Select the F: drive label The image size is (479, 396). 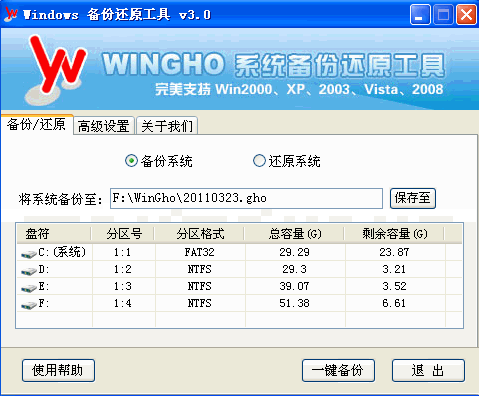pos(44,303)
